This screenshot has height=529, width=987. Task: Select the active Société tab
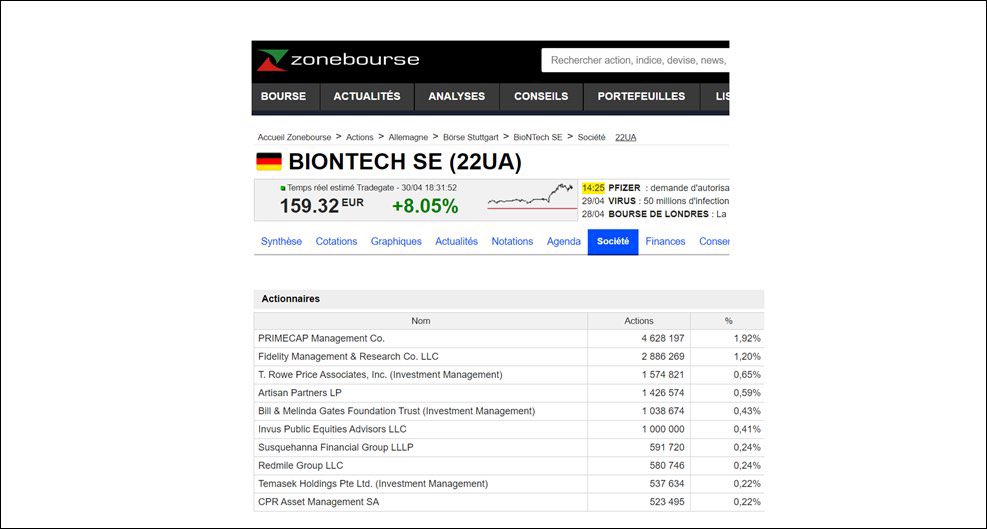coord(613,242)
